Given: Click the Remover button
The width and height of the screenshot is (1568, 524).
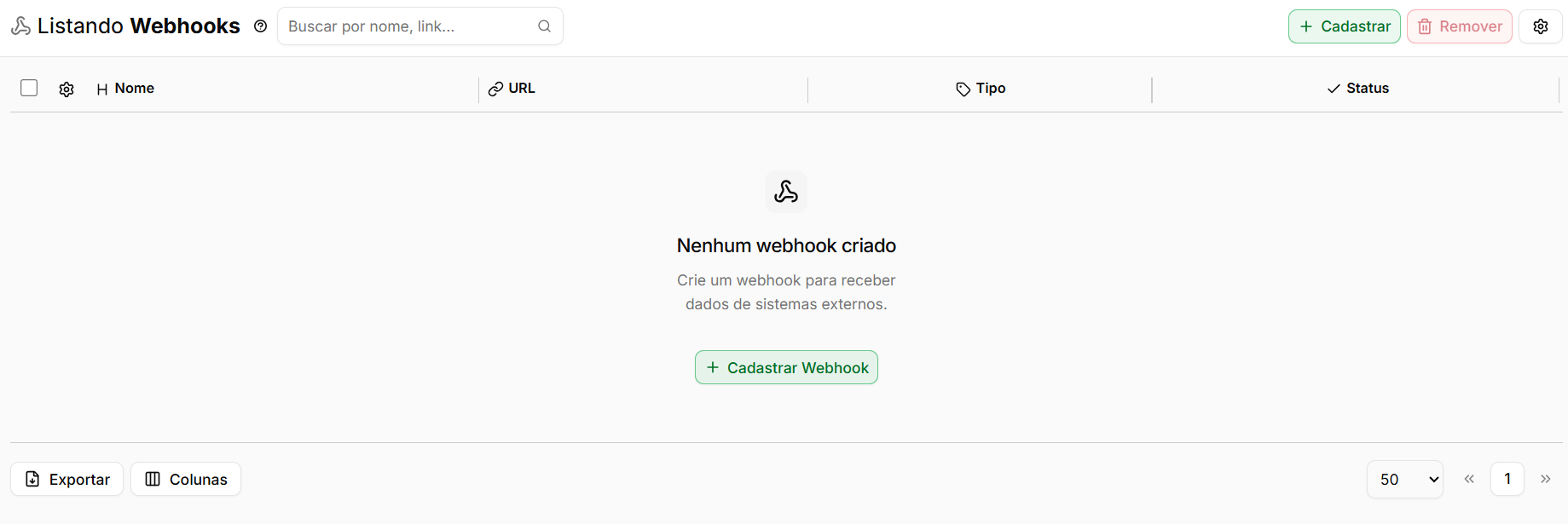Looking at the screenshot, I should tap(1460, 26).
